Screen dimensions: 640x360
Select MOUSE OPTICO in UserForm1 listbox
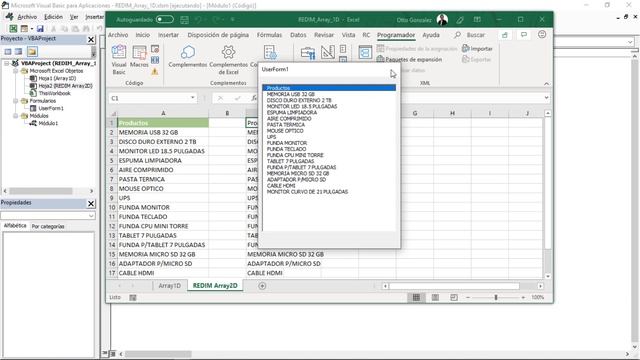(329, 131)
